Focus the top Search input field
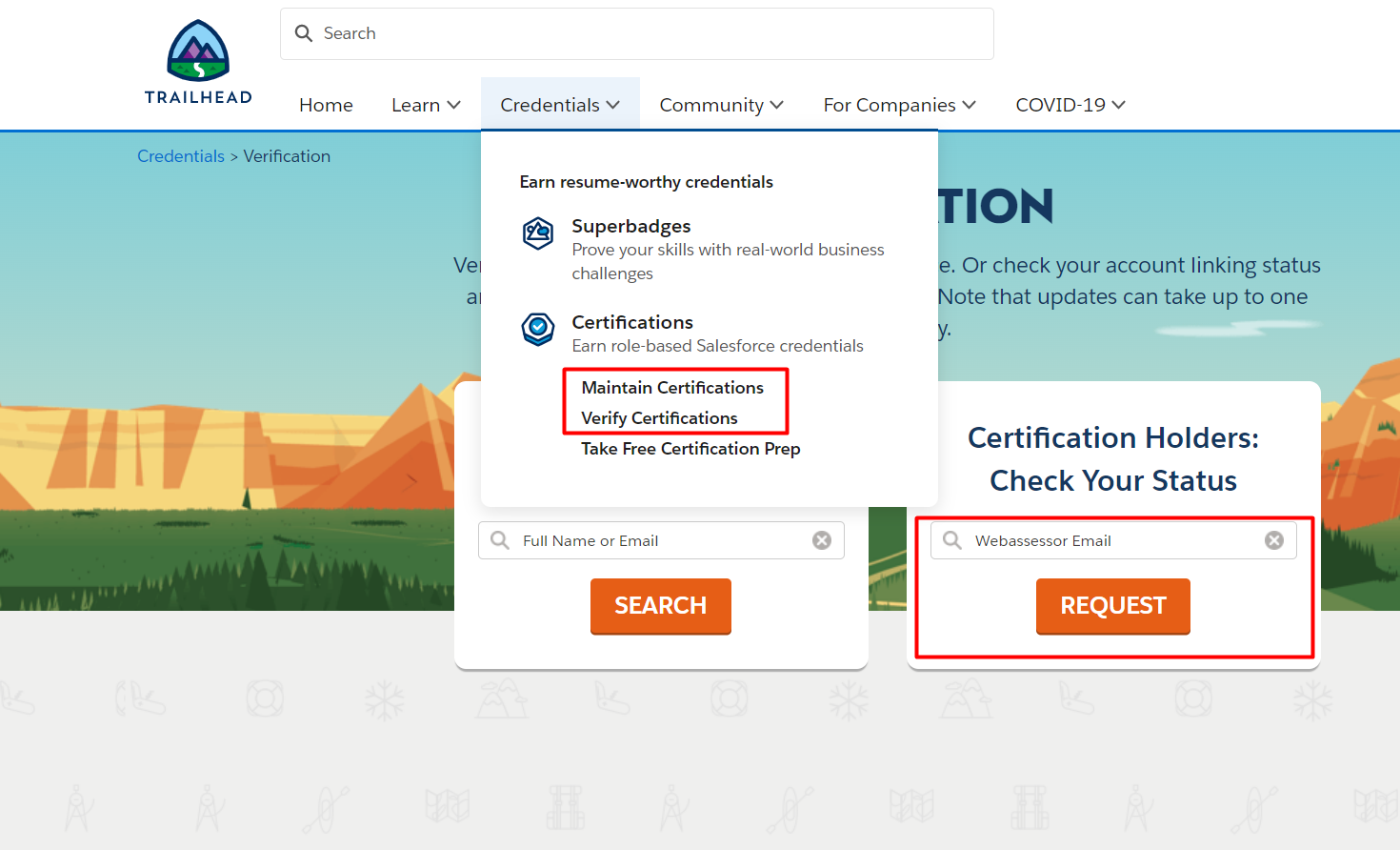The width and height of the screenshot is (1400, 850). (x=637, y=33)
